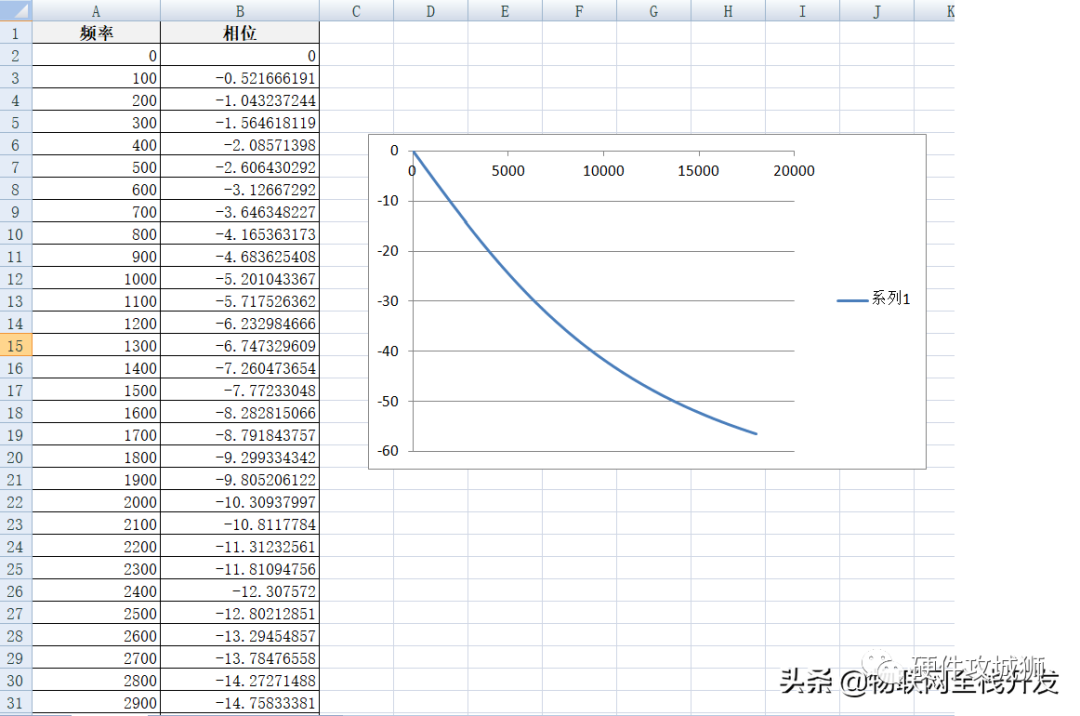Select cell with frequency 1600
The width and height of the screenshot is (1080, 716).
click(96, 412)
